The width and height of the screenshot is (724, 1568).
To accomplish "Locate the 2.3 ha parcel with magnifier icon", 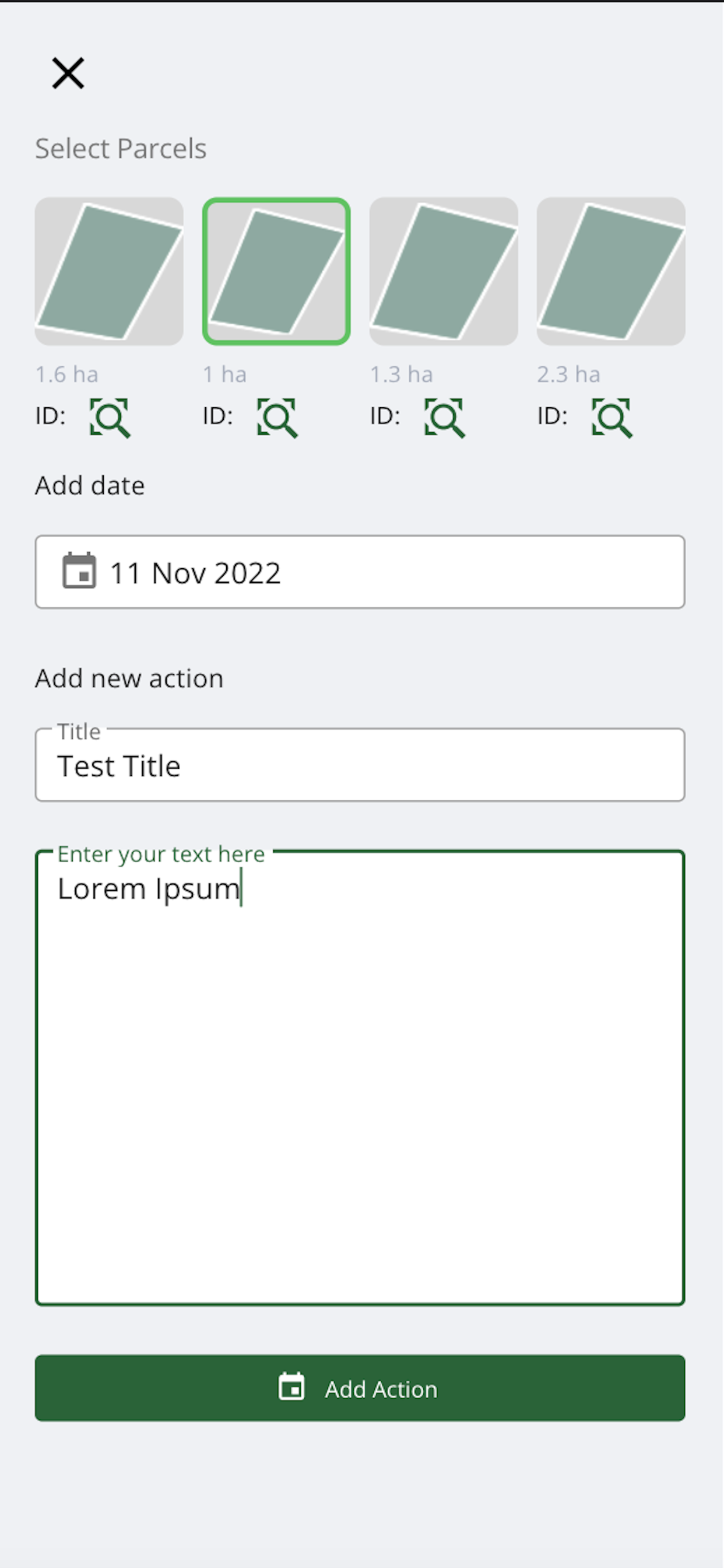I will (612, 418).
